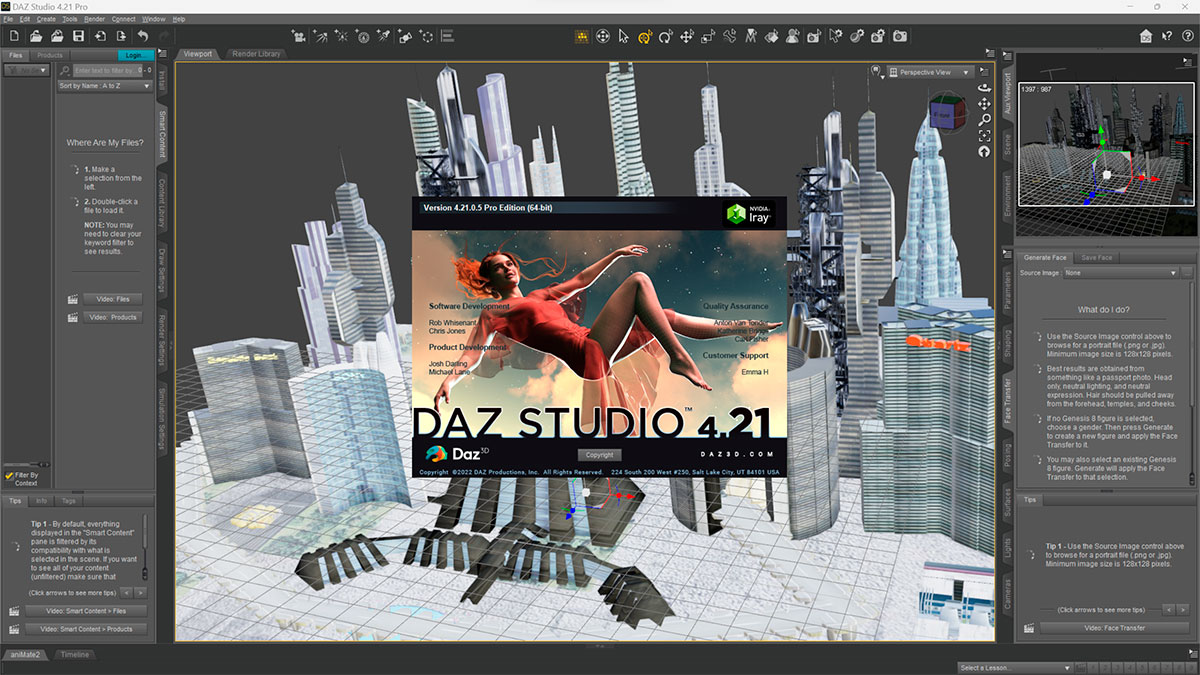Select the ActivePose tool icon
1200x675 pixels.
pos(730,36)
